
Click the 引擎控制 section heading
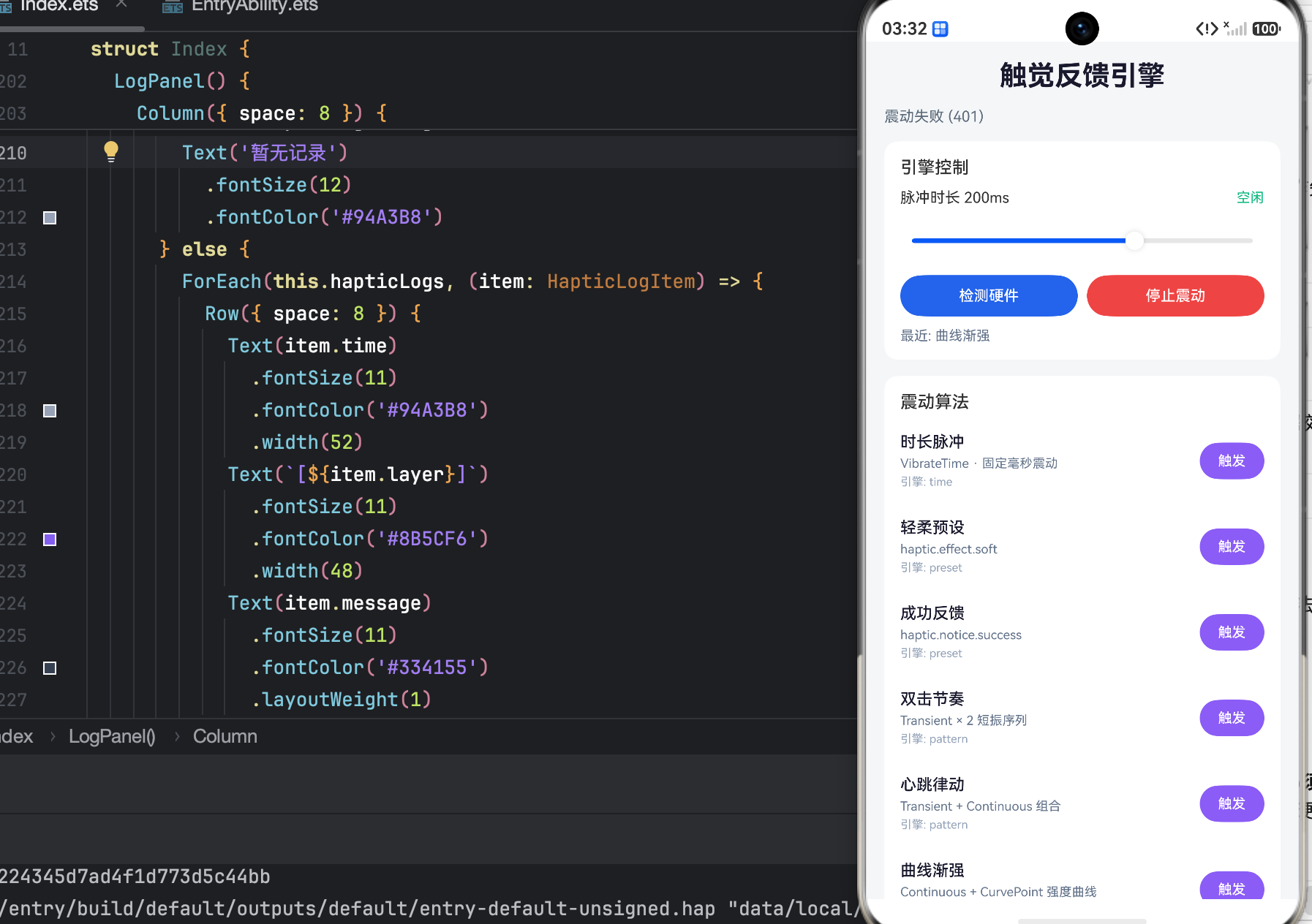click(934, 167)
